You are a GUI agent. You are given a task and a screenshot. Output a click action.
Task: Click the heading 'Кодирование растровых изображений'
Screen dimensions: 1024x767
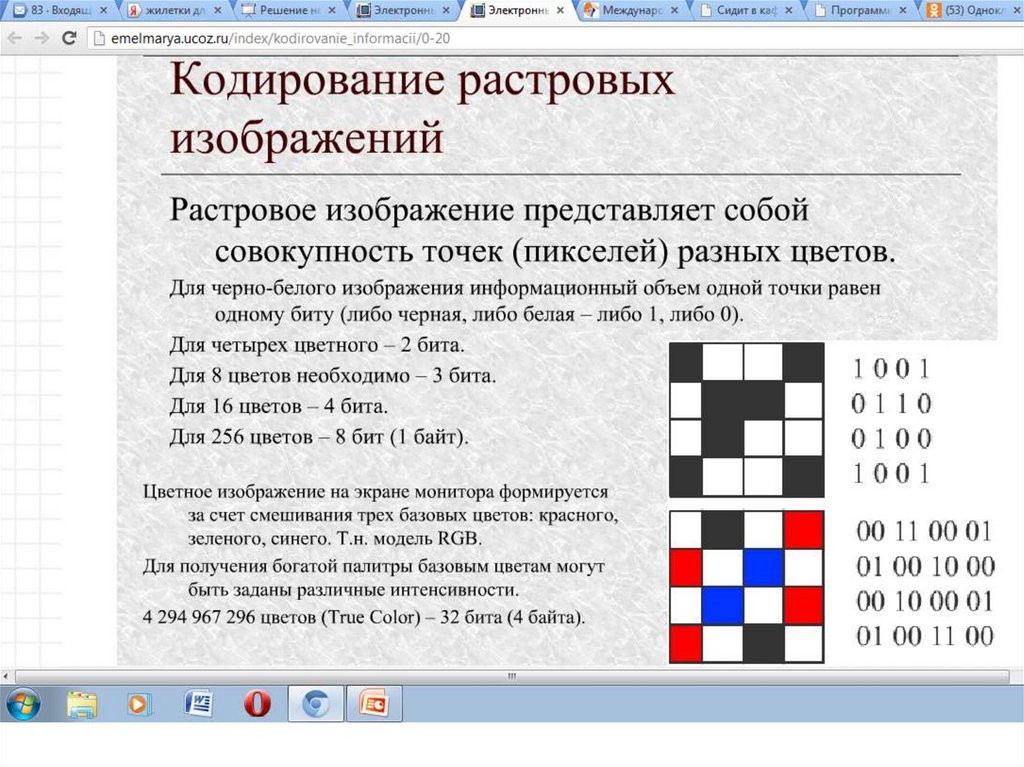click(422, 108)
